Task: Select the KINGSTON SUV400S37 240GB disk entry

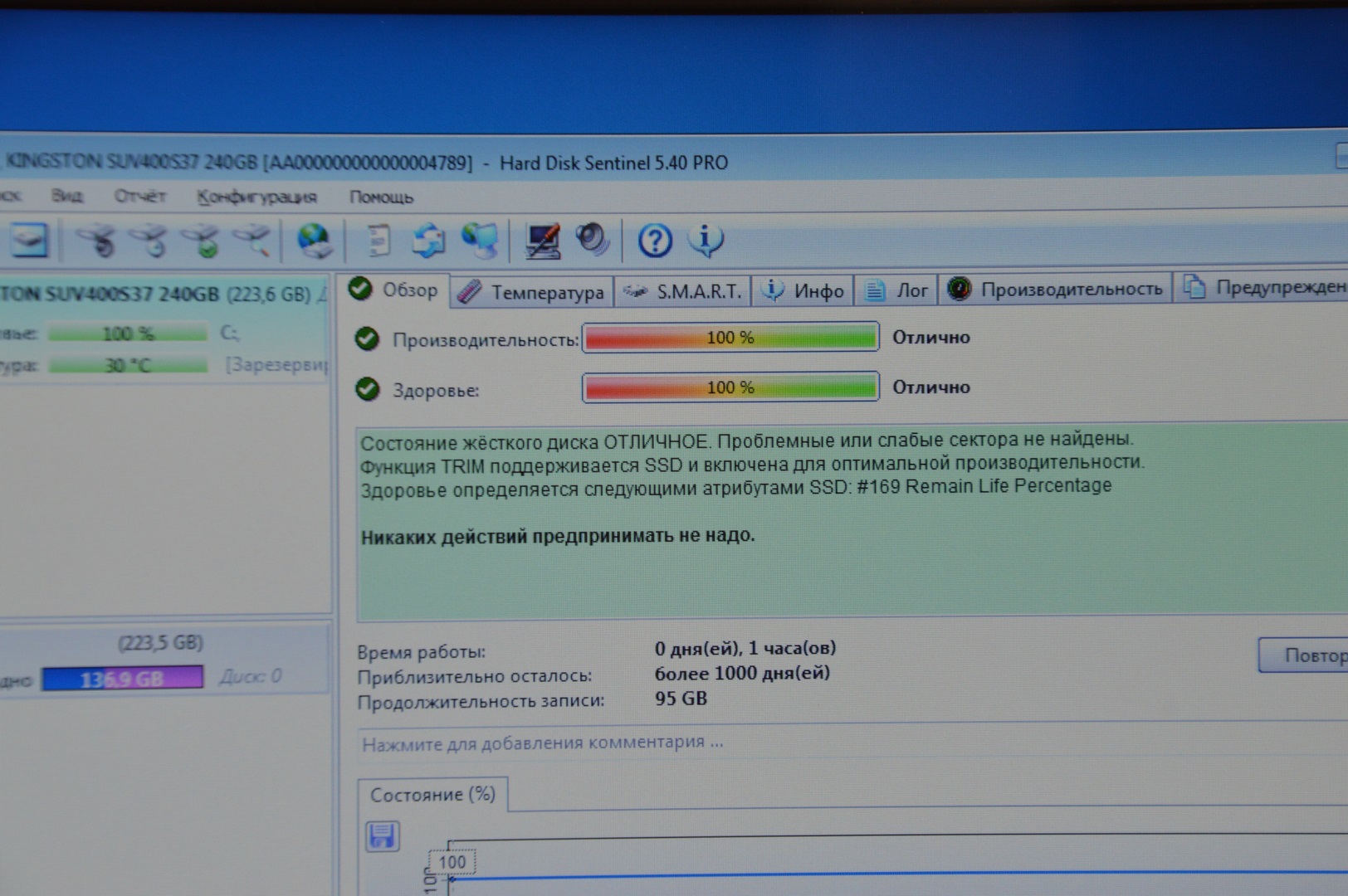Action: click(164, 295)
